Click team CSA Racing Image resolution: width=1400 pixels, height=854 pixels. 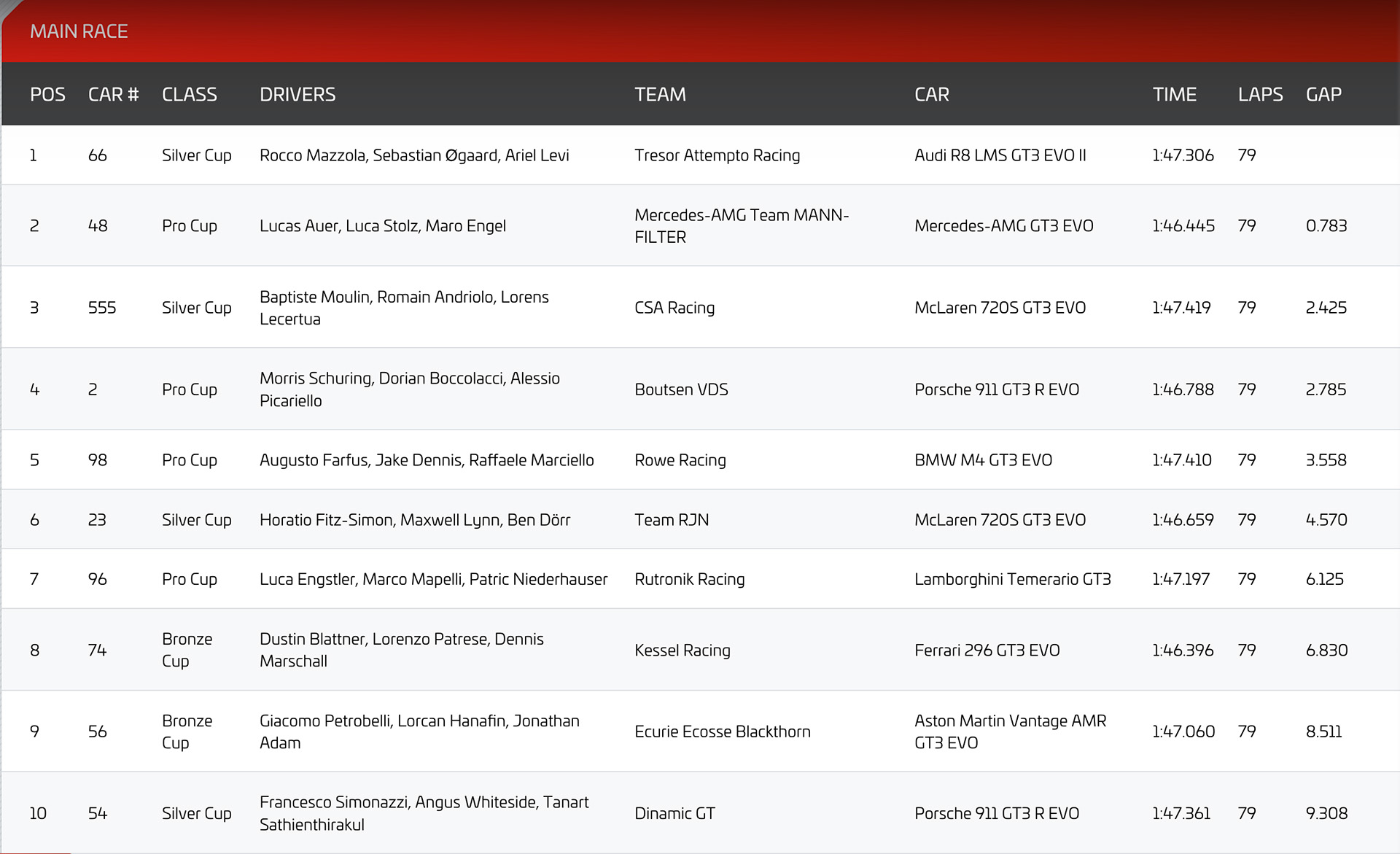pyautogui.click(x=674, y=308)
